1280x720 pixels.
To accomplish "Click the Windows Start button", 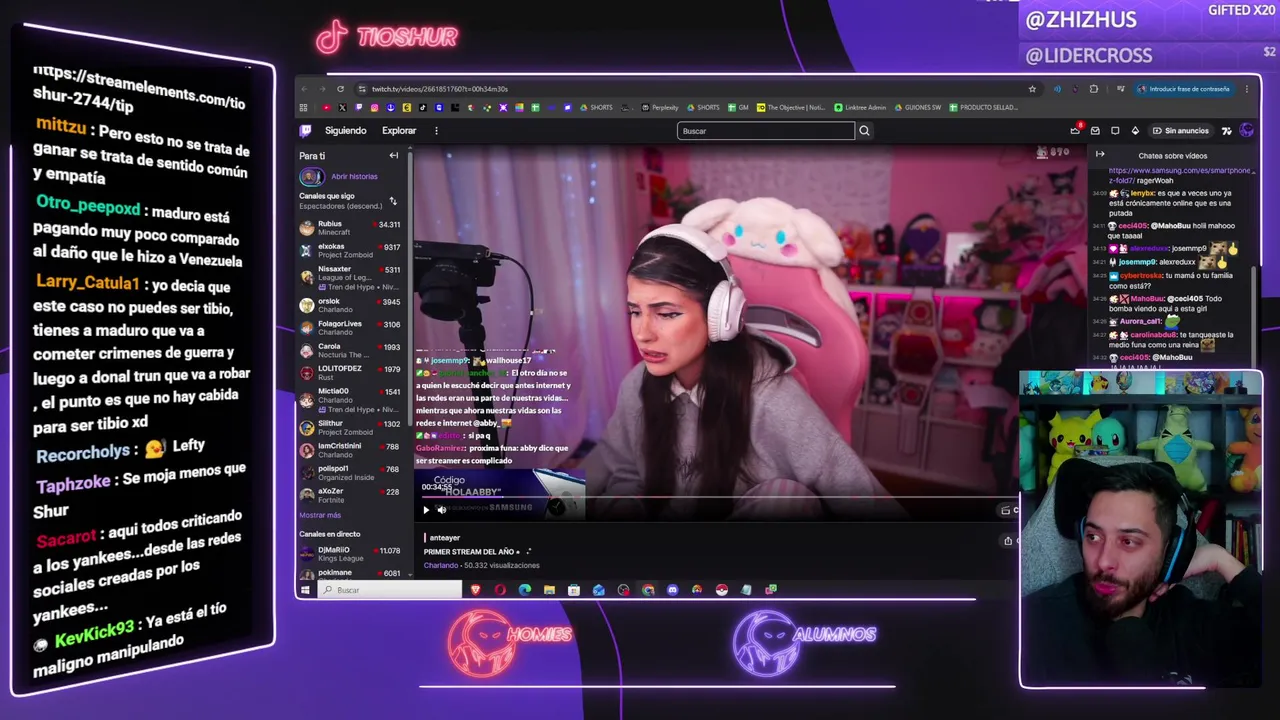I will (305, 590).
